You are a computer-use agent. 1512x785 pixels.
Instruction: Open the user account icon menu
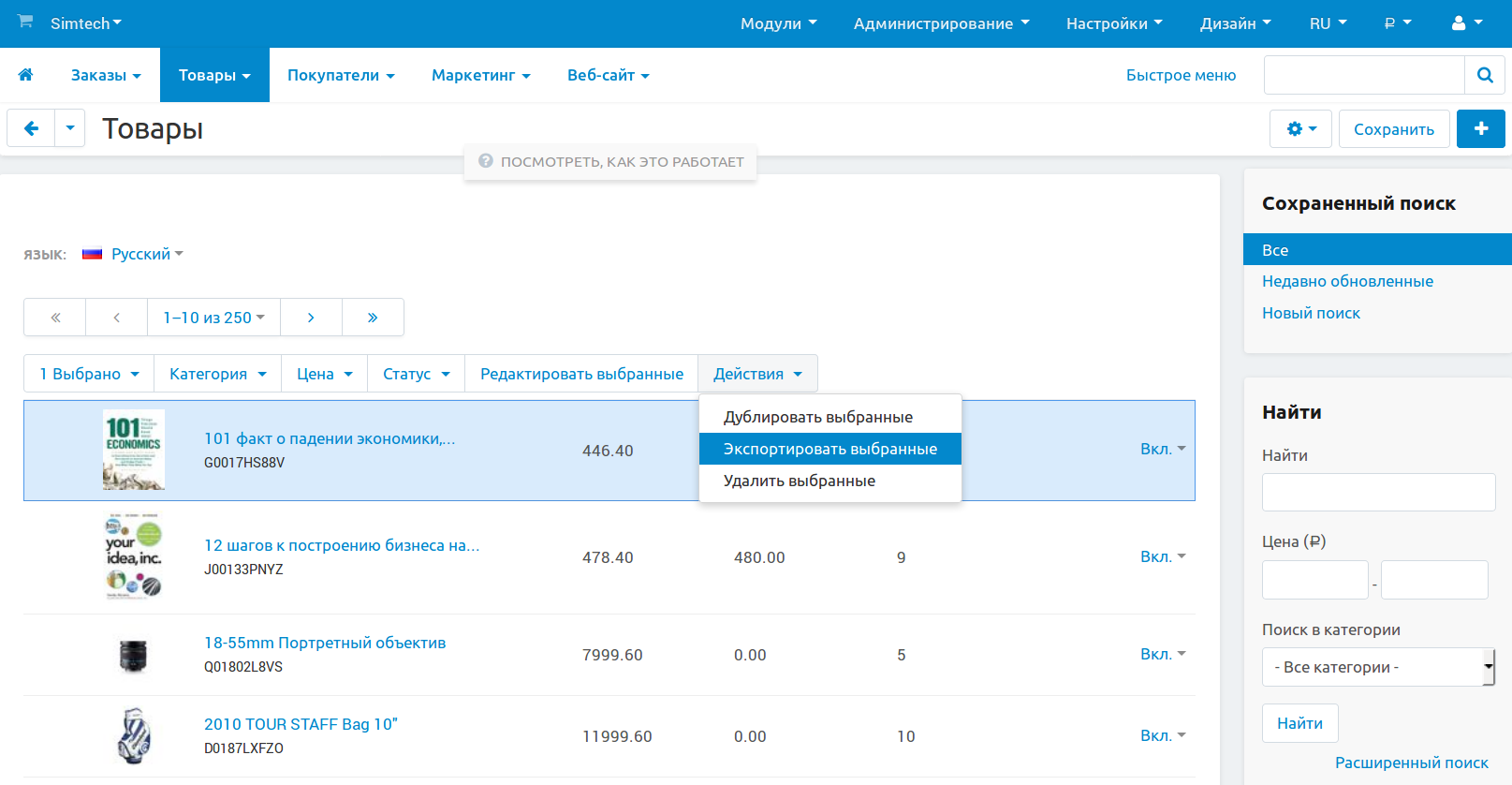[1465, 23]
